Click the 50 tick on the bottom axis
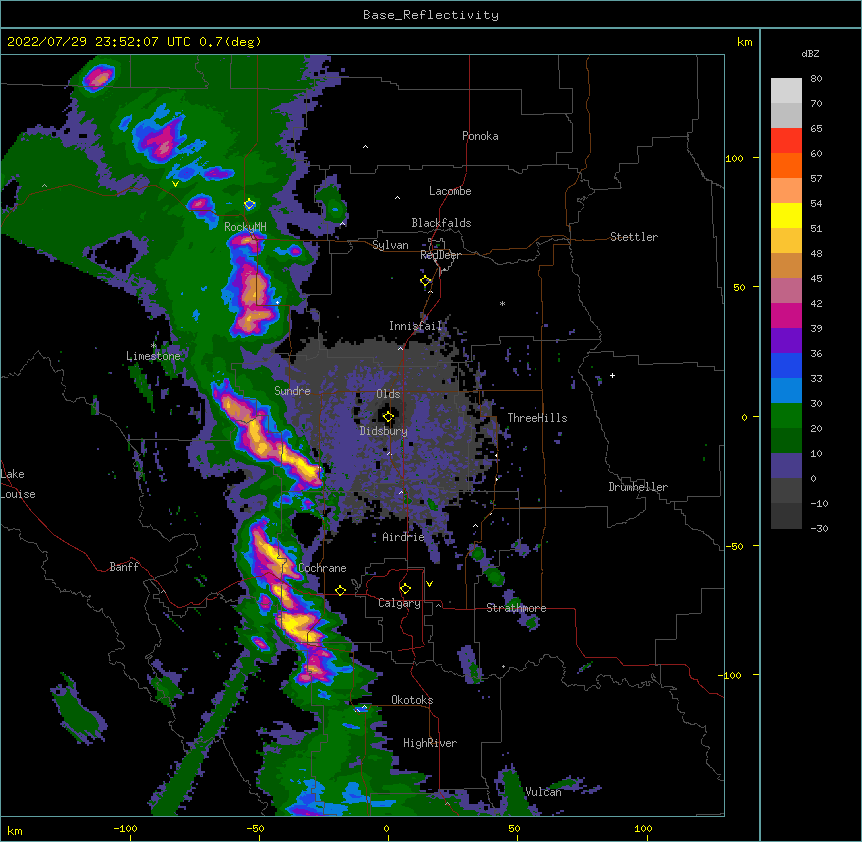862x842 pixels. pyautogui.click(x=514, y=828)
